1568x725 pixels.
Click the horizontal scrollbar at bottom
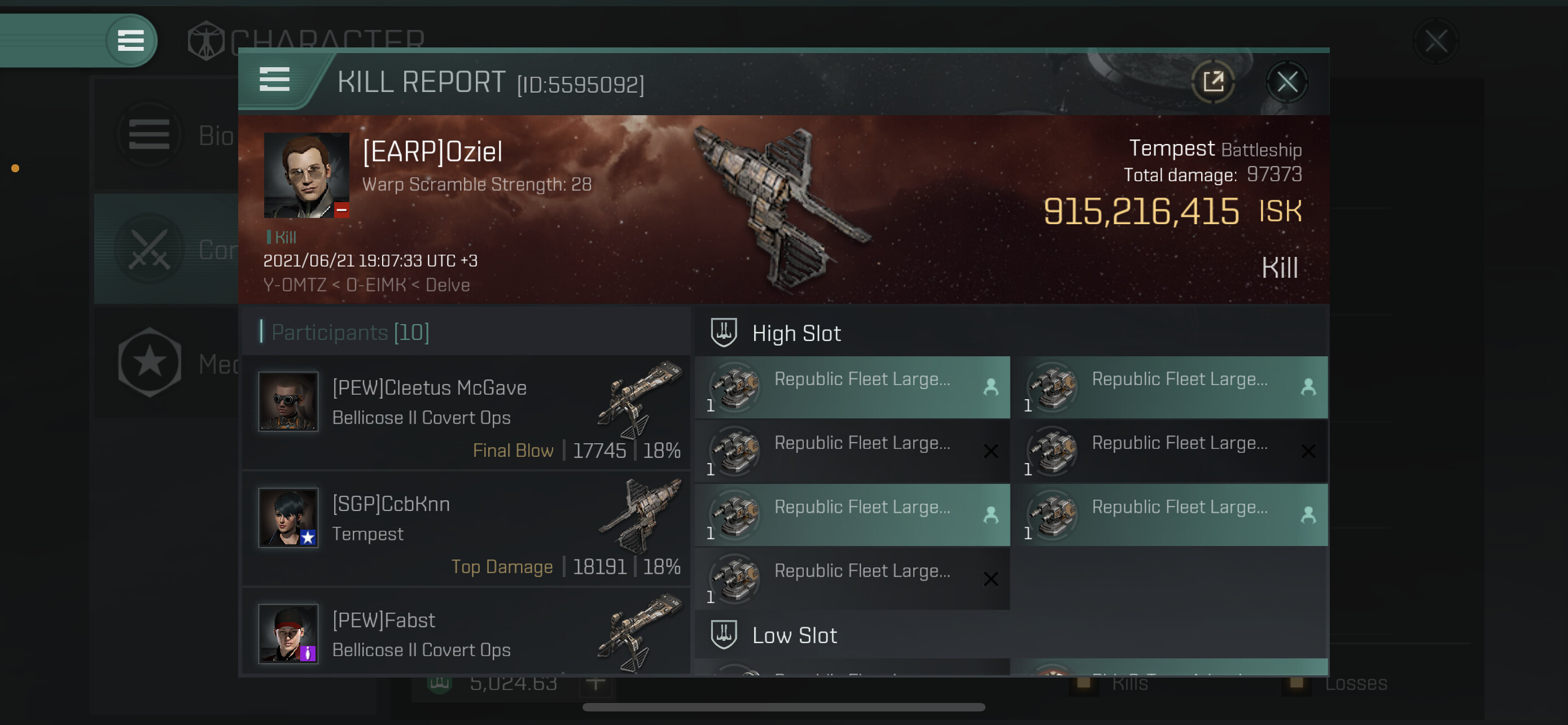coord(783,707)
